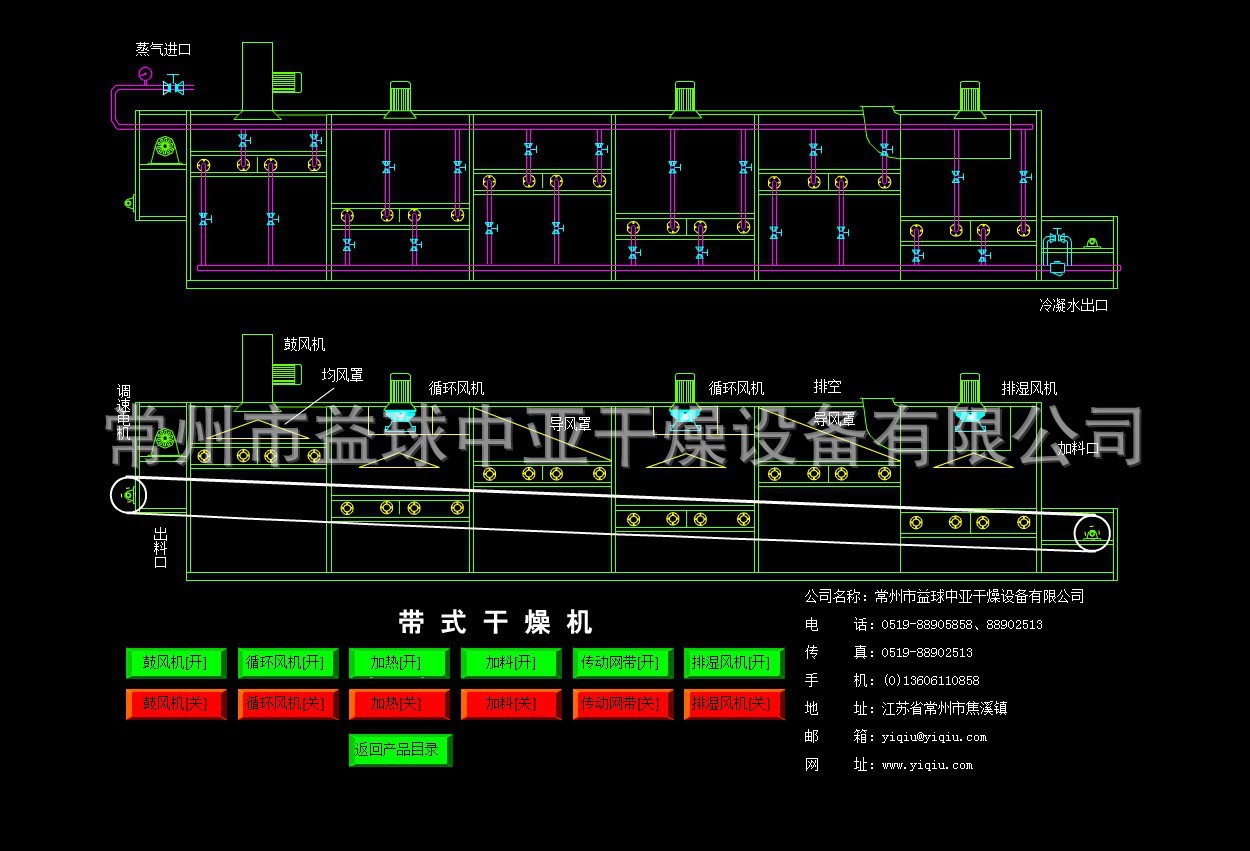Click the mobile number (0)13606110858
The width and height of the screenshot is (1250, 851).
click(x=930, y=681)
